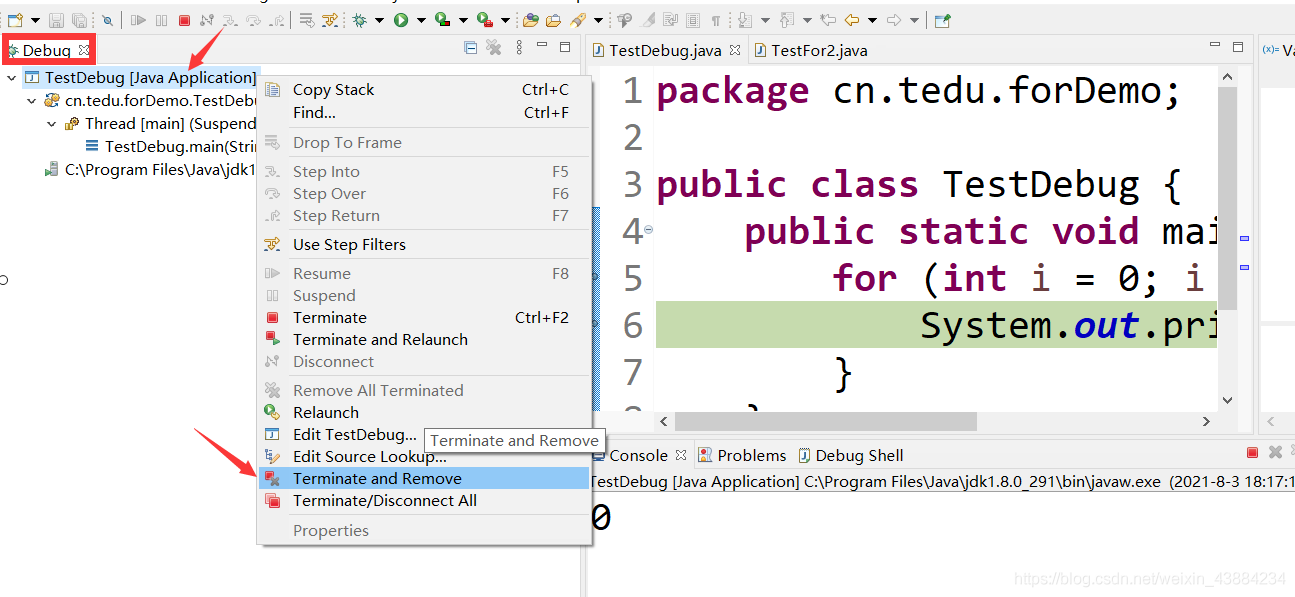The width and height of the screenshot is (1295, 597).
Task: Click the yellow Back navigation arrow
Action: coord(852,20)
